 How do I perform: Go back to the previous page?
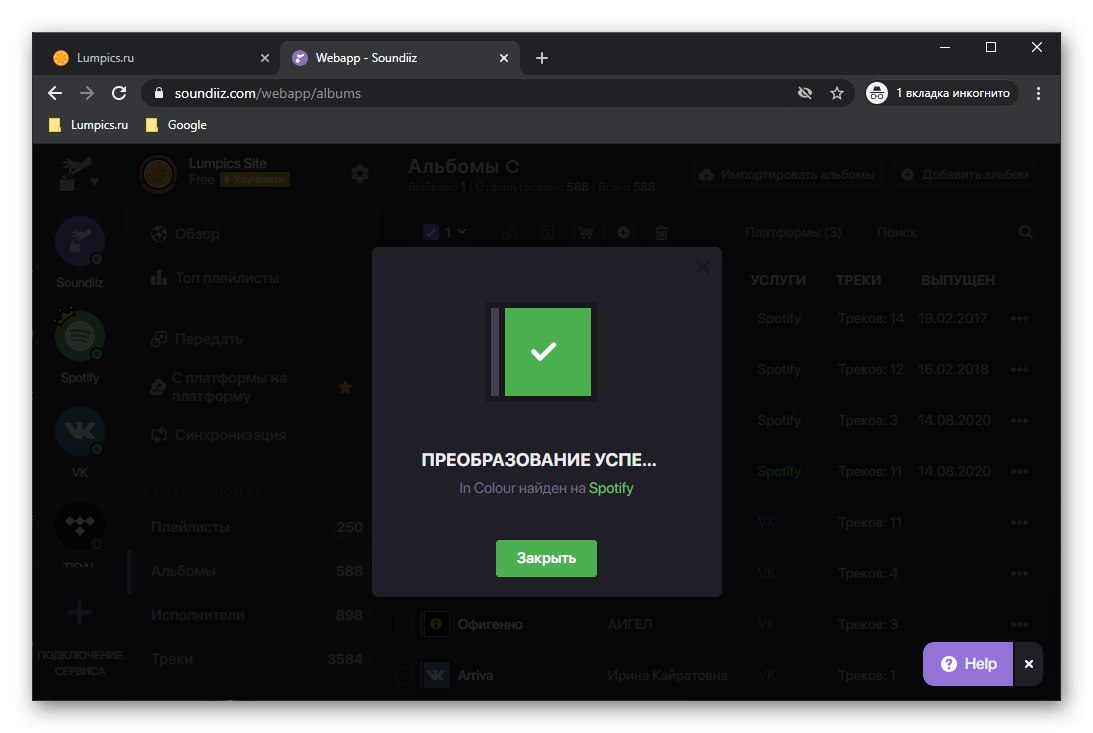pyautogui.click(x=55, y=93)
